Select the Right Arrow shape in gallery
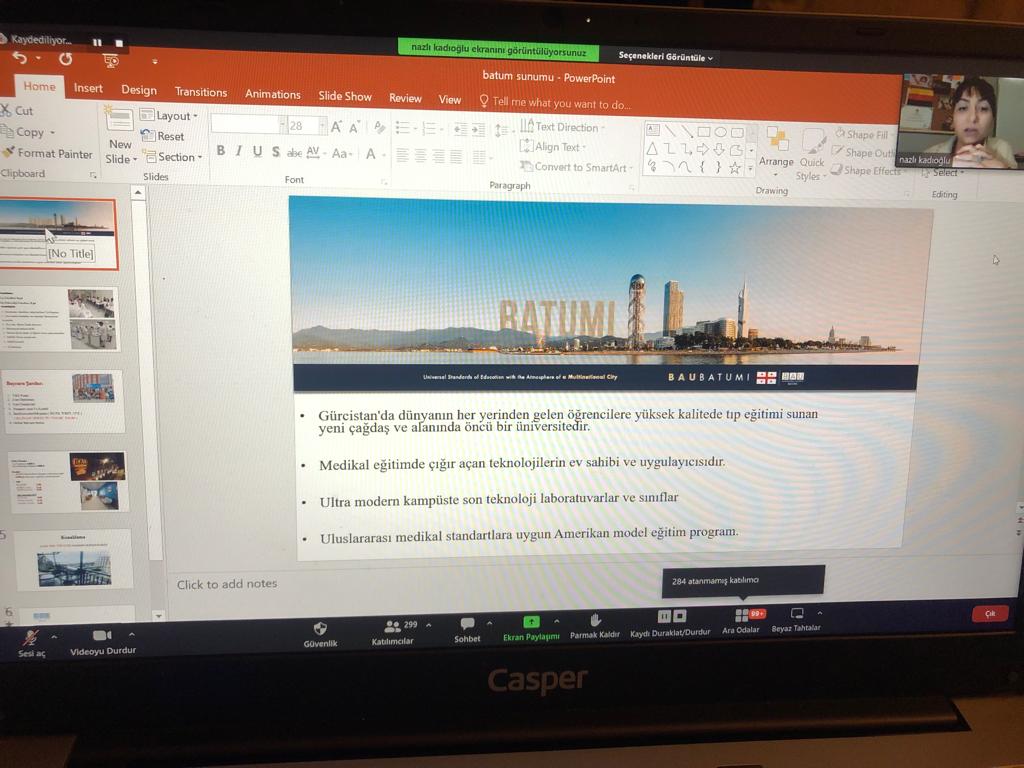This screenshot has height=768, width=1024. 703,150
